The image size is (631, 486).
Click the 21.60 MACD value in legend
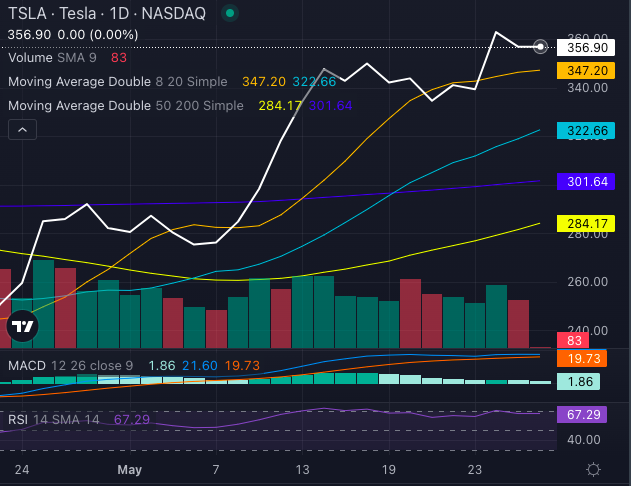coord(200,366)
